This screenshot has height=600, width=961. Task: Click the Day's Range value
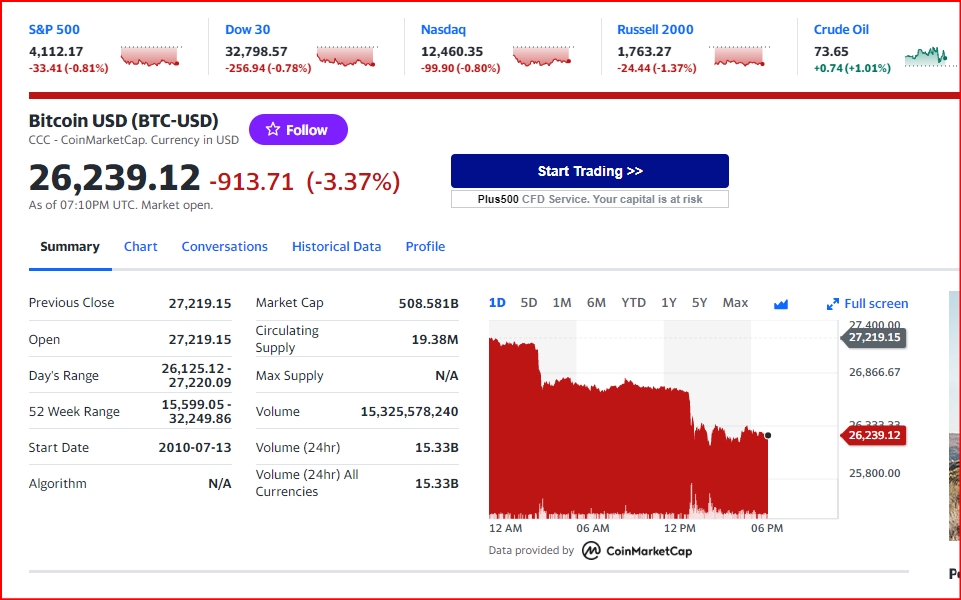[196, 375]
